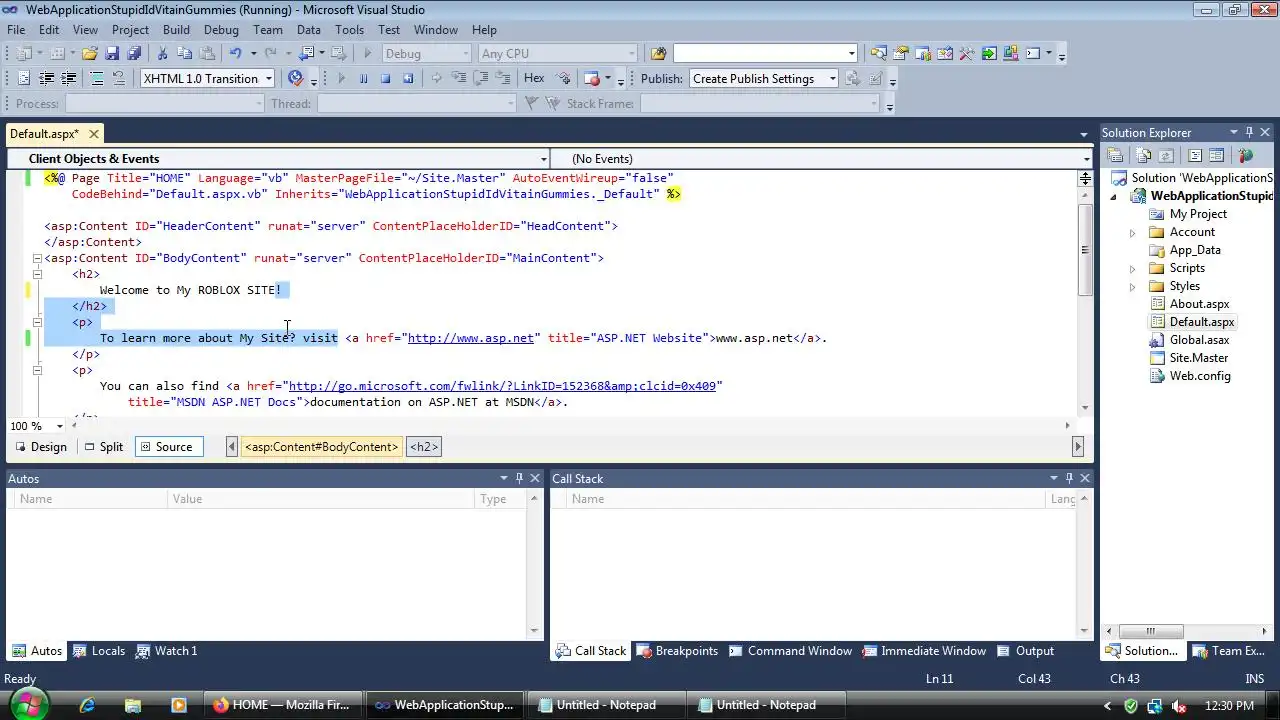Screen dimensions: 1280x720
Task: Click the Windows Start orb
Action: (27, 704)
